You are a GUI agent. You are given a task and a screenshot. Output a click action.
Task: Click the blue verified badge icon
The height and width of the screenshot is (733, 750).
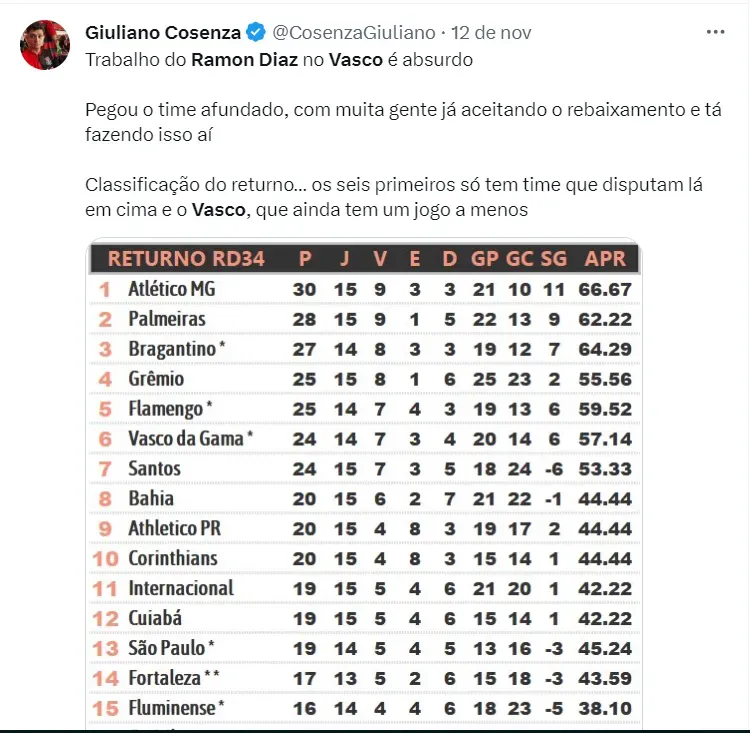pos(256,33)
